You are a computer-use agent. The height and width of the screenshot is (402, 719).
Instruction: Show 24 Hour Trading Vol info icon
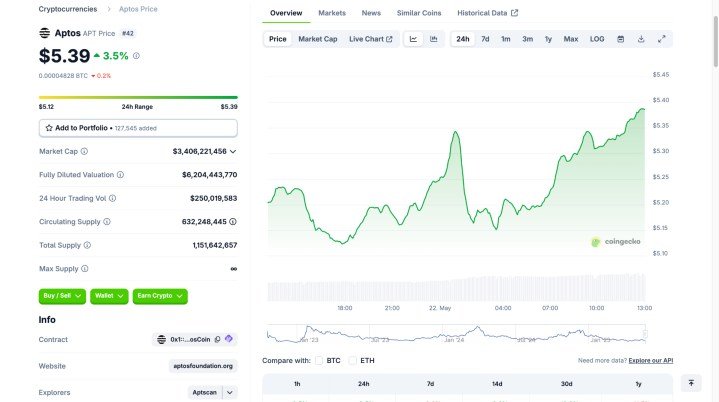click(x=112, y=198)
